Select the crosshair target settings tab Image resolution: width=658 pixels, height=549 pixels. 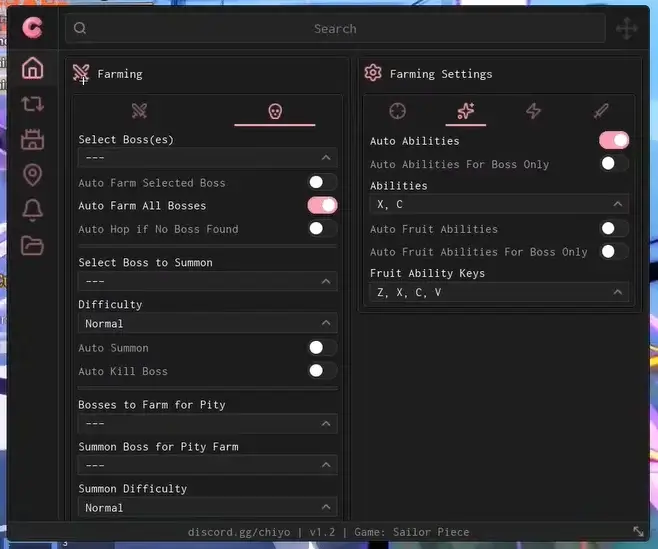click(x=397, y=111)
